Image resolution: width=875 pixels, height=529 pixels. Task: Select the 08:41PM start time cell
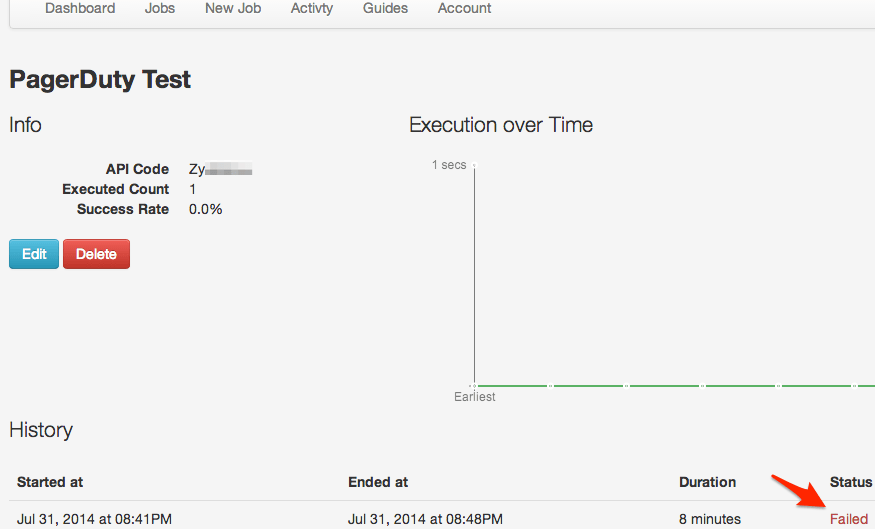(x=94, y=519)
